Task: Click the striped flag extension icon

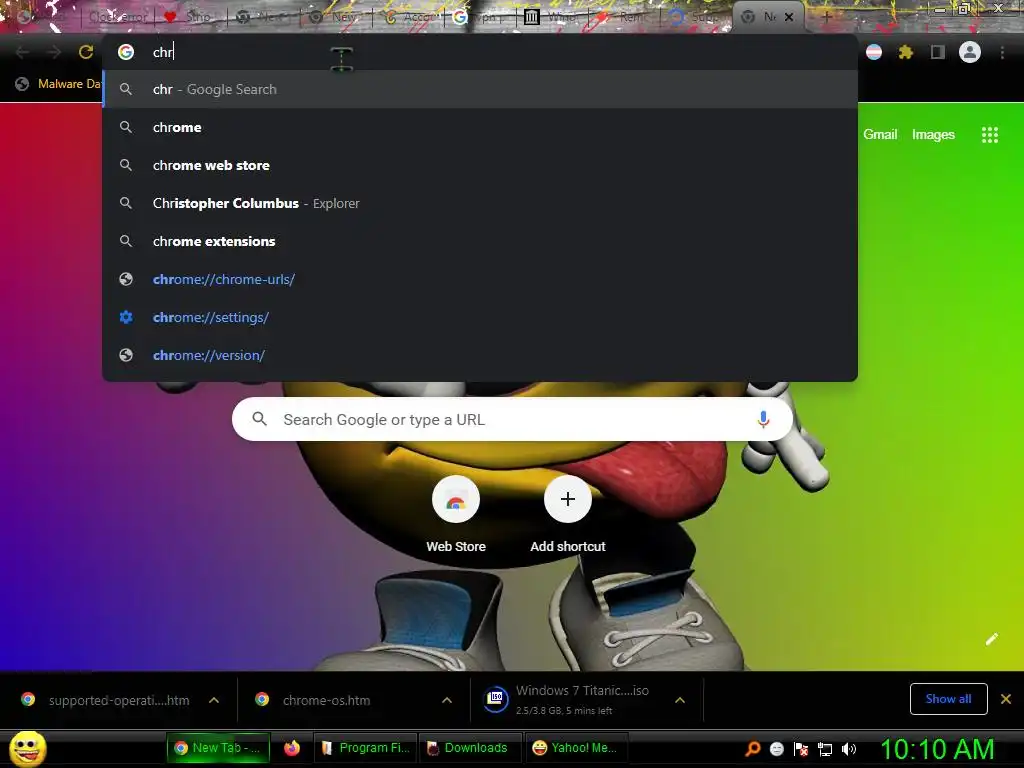Action: tap(874, 52)
